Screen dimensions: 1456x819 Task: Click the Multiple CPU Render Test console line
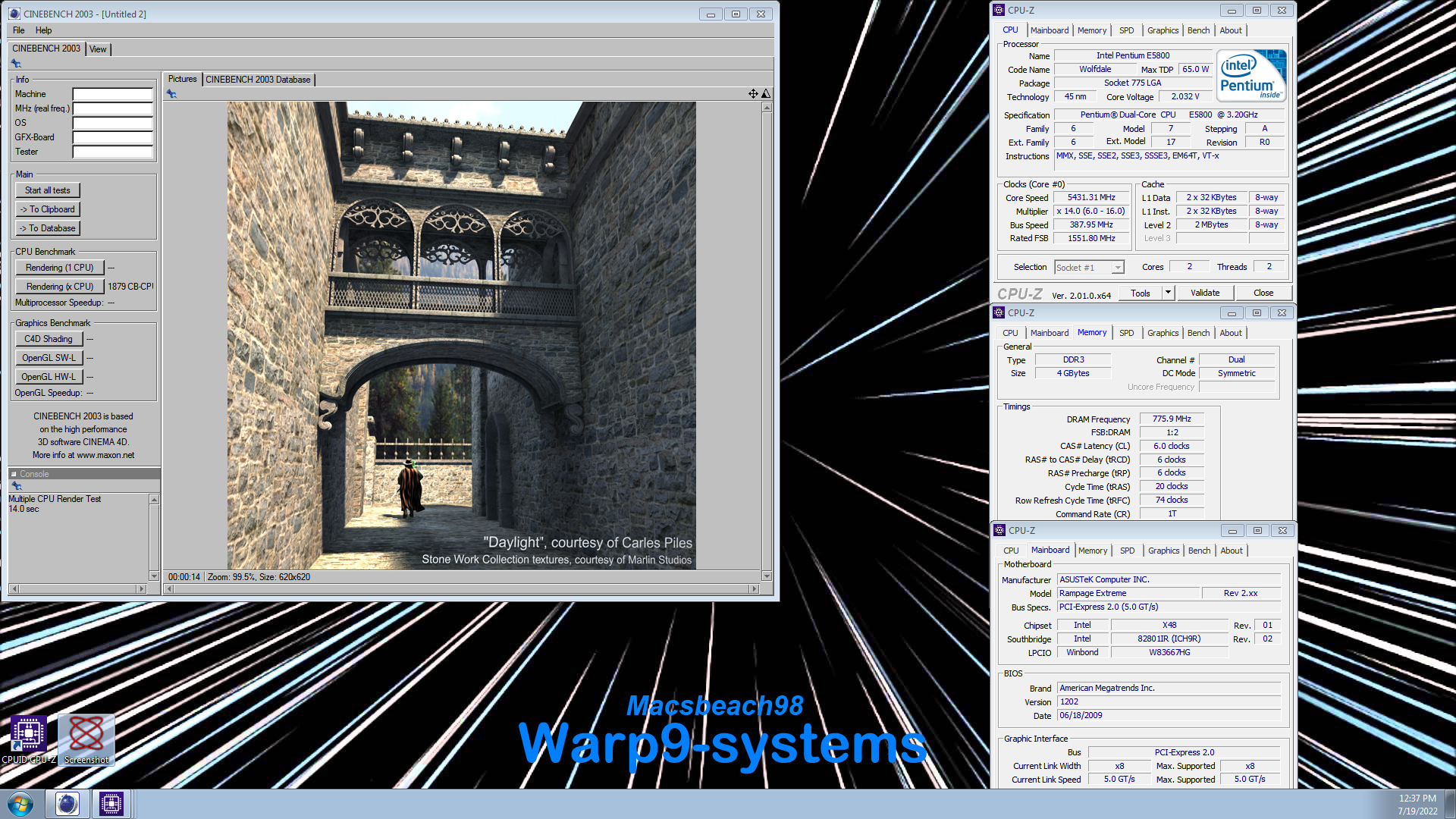coord(55,499)
